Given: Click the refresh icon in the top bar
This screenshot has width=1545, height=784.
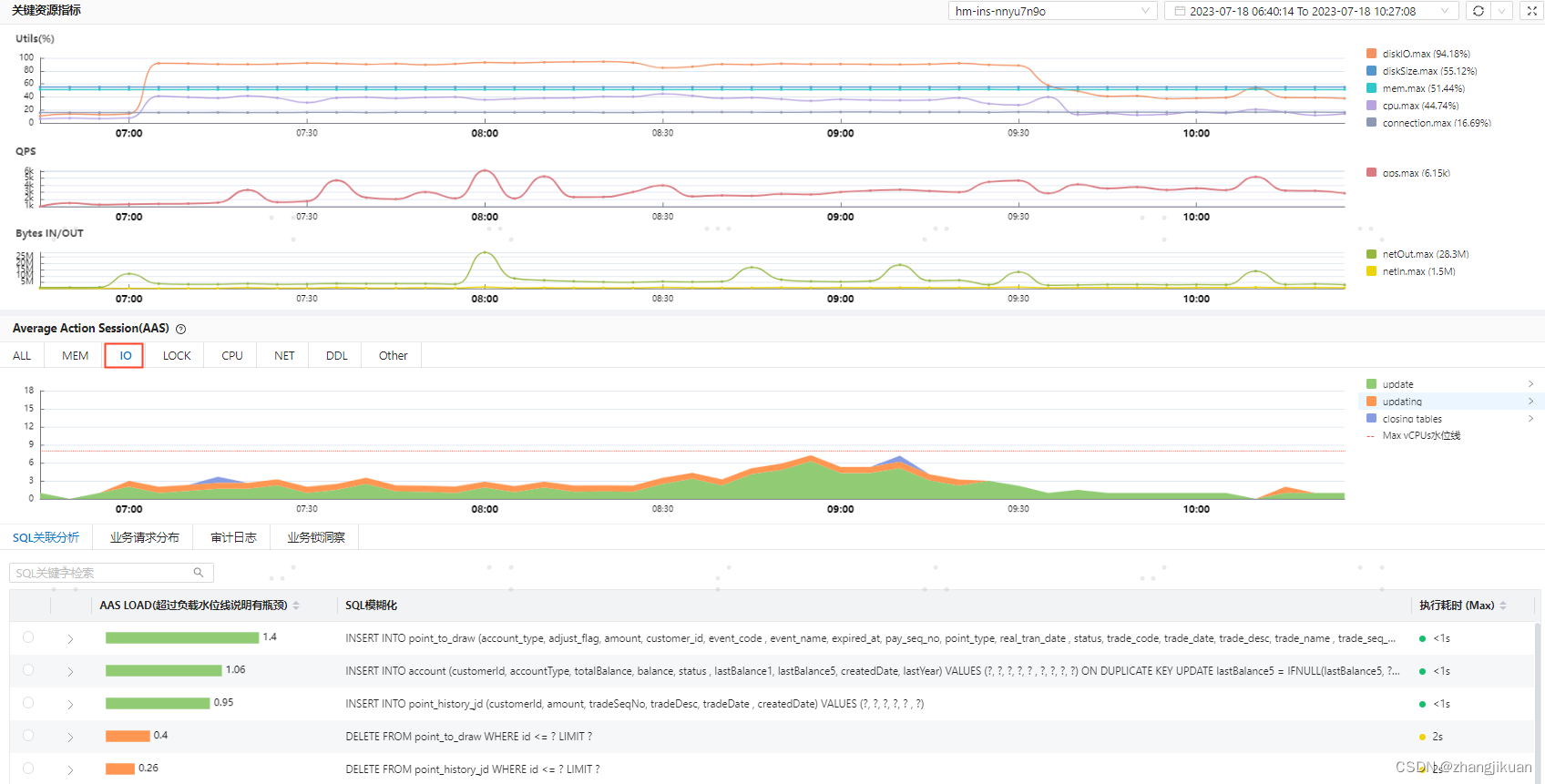Looking at the screenshot, I should coord(1478,11).
